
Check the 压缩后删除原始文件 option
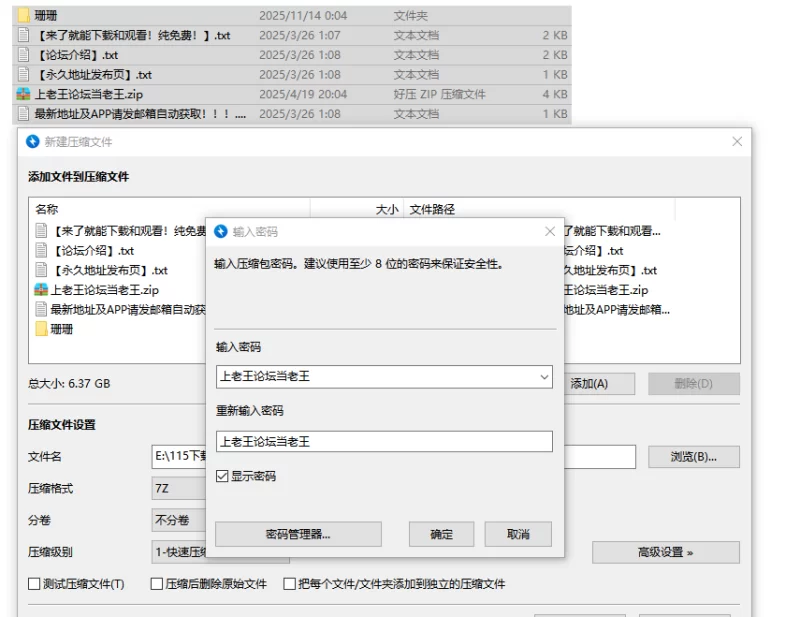(x=157, y=584)
